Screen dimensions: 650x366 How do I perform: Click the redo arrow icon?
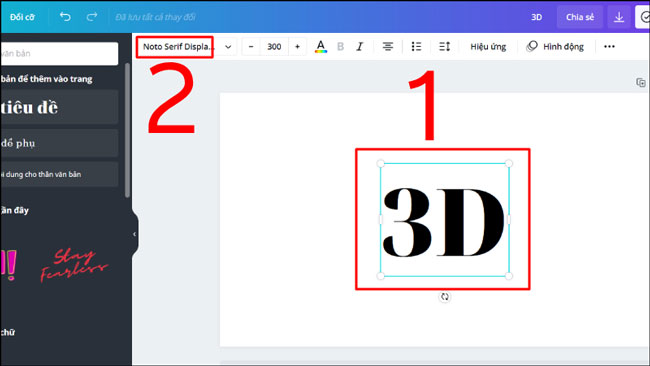pyautogui.click(x=92, y=17)
